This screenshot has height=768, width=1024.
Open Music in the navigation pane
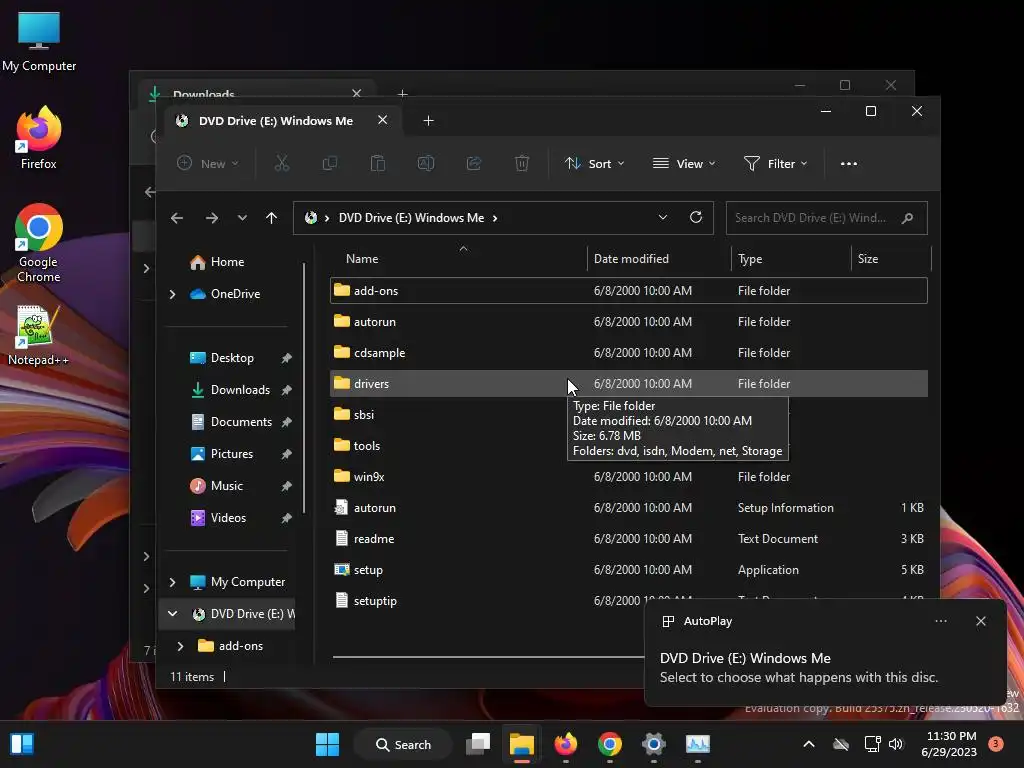[226, 486]
